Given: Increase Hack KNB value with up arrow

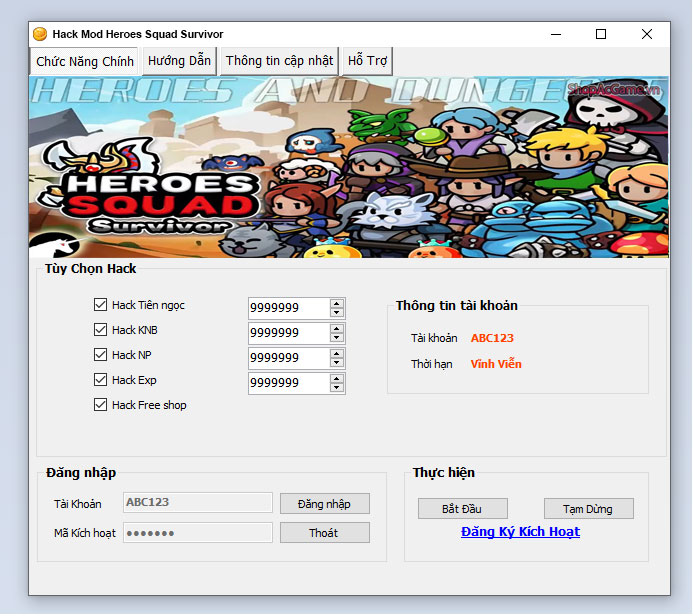Looking at the screenshot, I should click(337, 329).
